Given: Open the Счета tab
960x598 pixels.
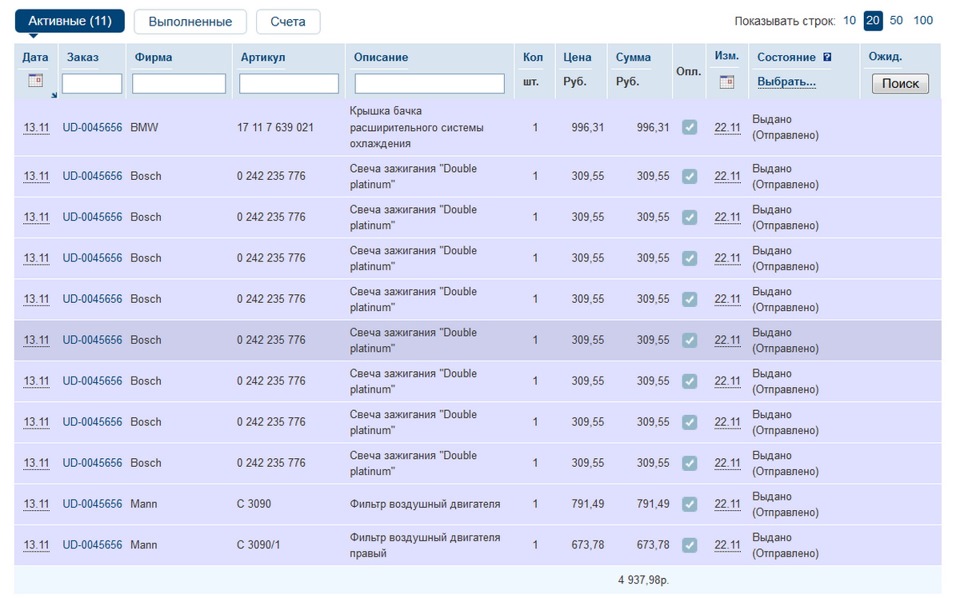Looking at the screenshot, I should tap(288, 22).
